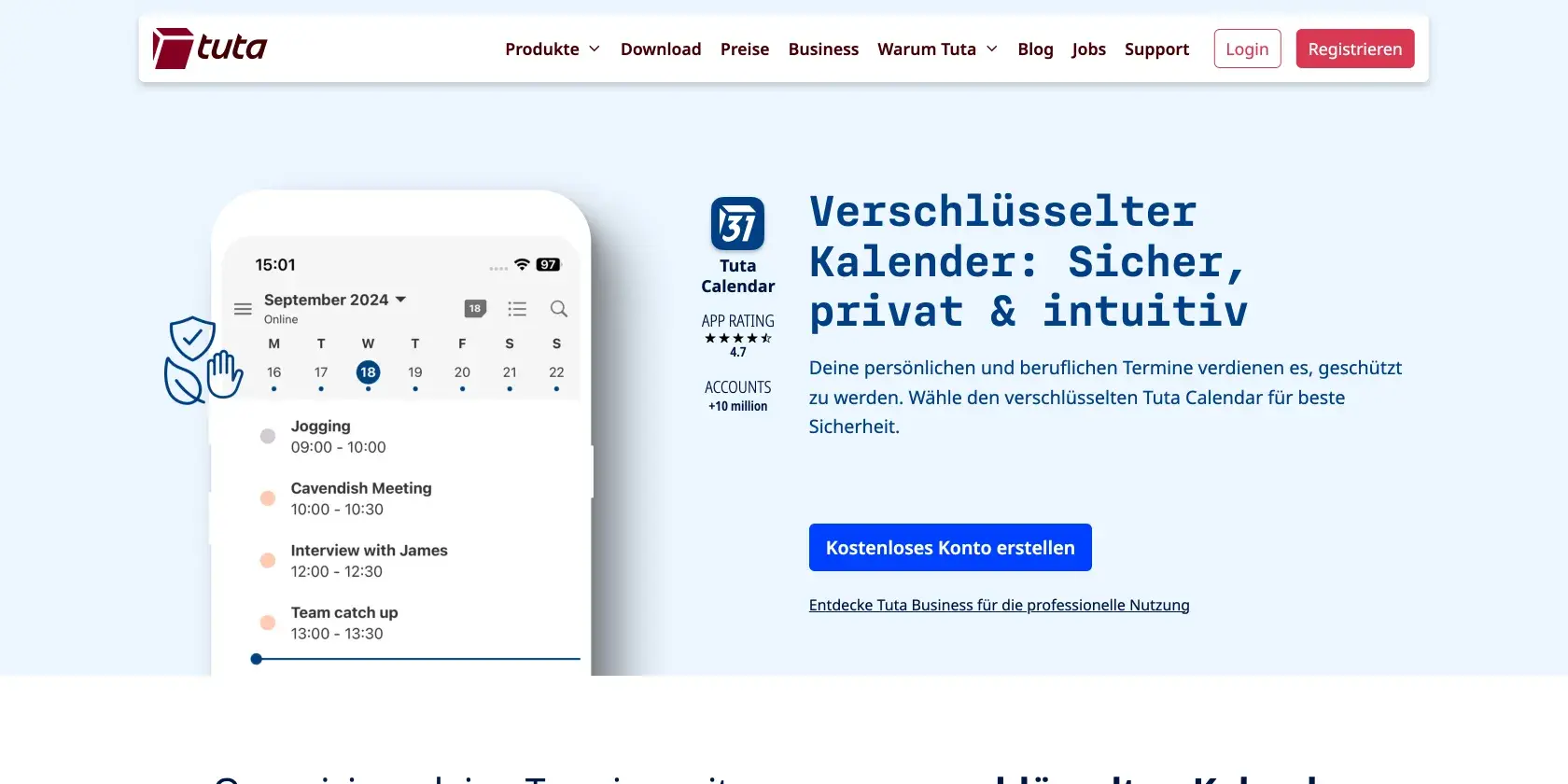Select day 20 in the week strip
Screen dimensions: 1568x784
click(462, 372)
